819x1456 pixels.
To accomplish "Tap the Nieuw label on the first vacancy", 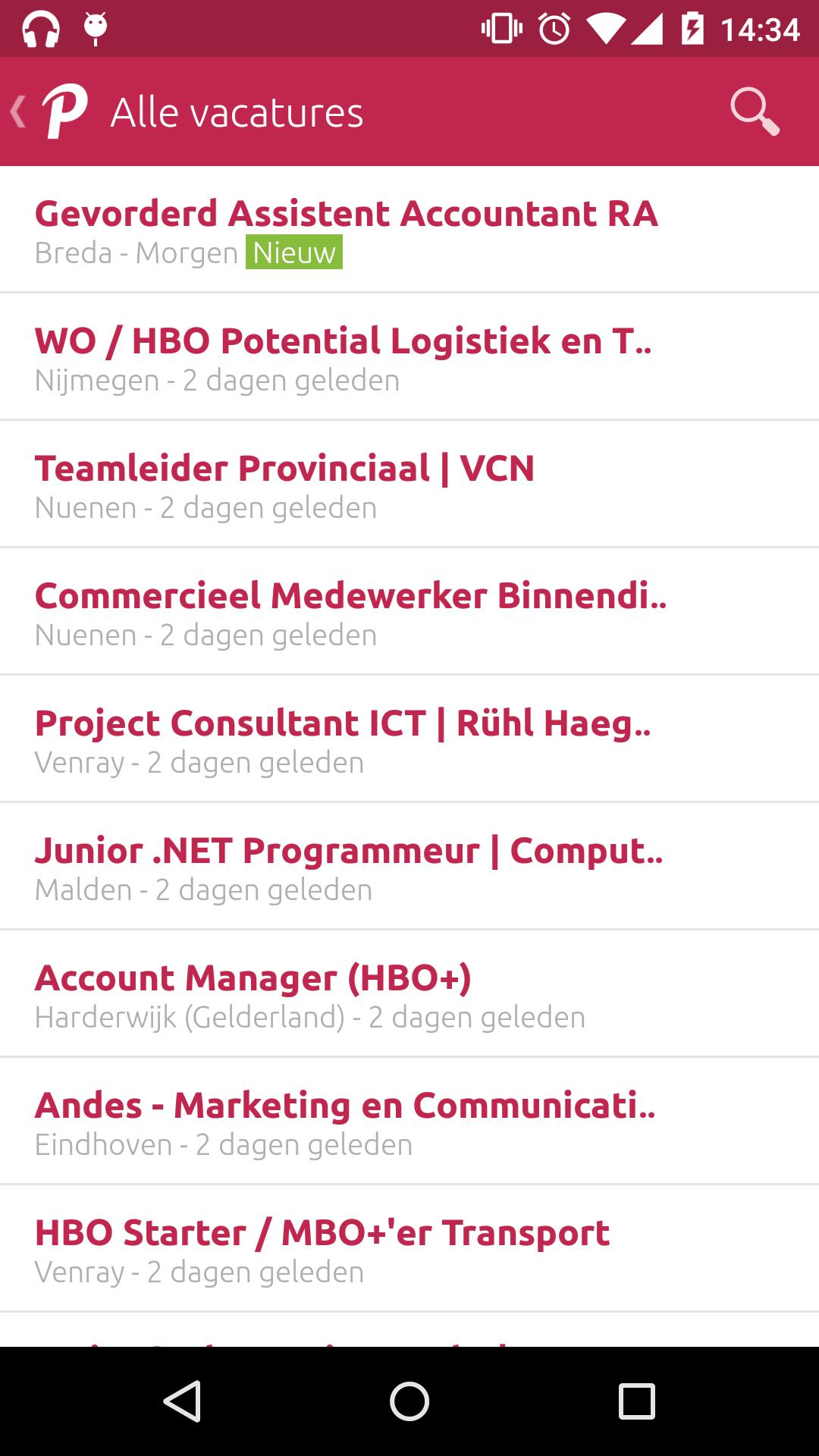I will [293, 253].
